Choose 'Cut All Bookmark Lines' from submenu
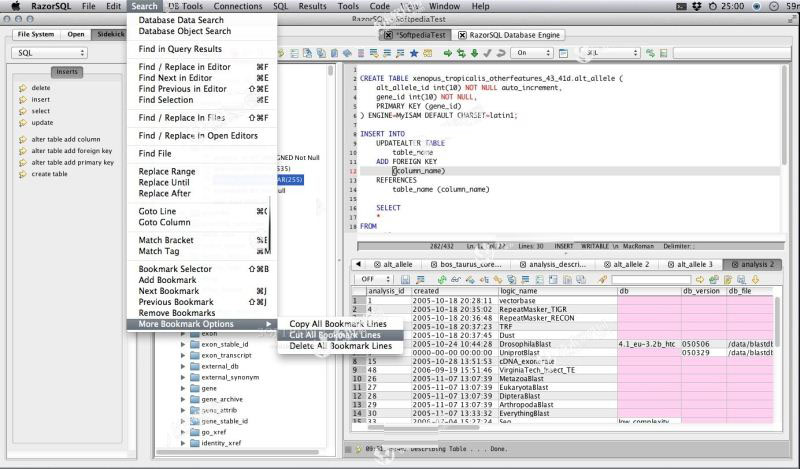The image size is (800, 469). [x=340, y=335]
